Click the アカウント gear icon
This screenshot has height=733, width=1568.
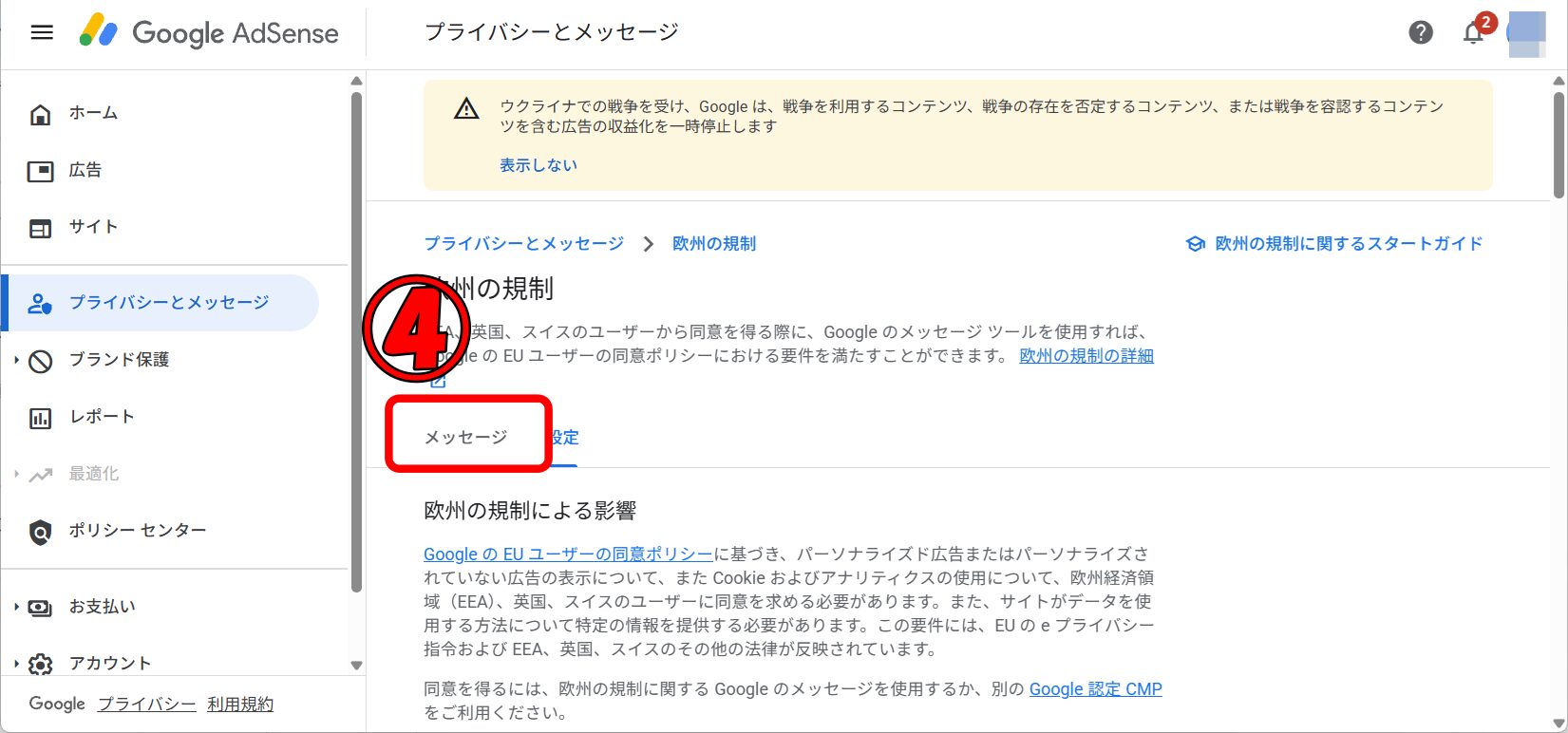click(40, 665)
